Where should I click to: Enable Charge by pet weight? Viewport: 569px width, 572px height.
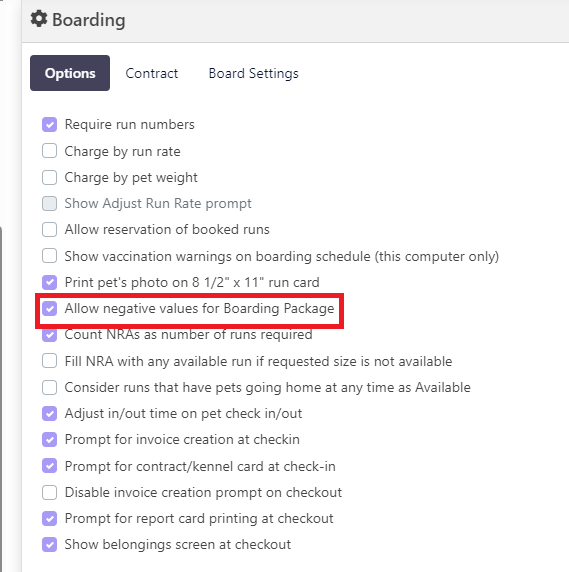click(50, 177)
